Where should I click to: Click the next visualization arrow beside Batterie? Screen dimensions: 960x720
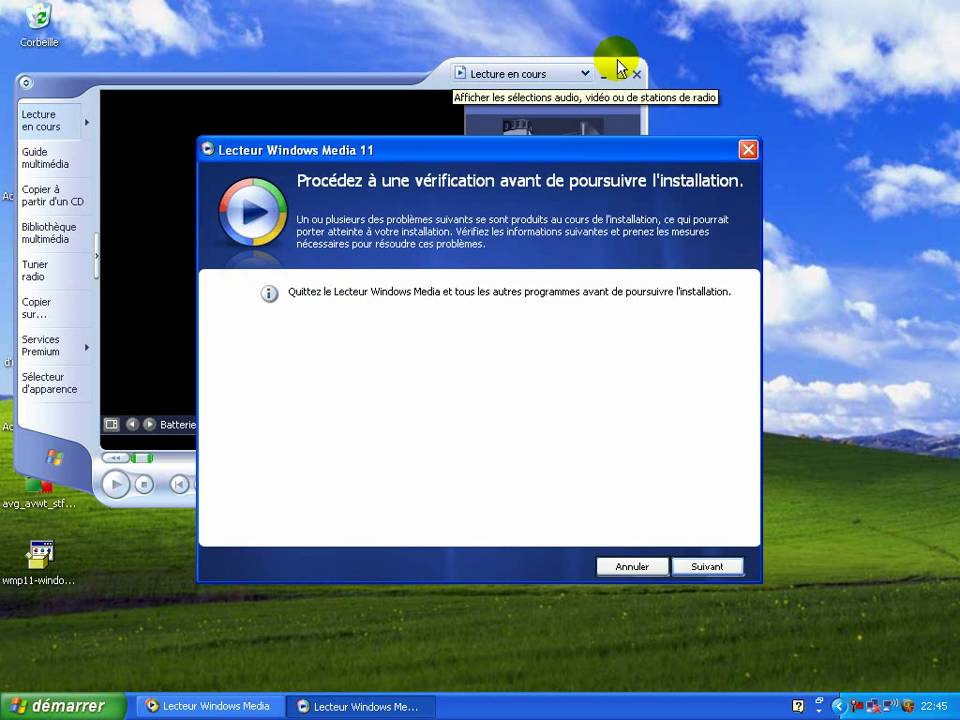point(149,424)
